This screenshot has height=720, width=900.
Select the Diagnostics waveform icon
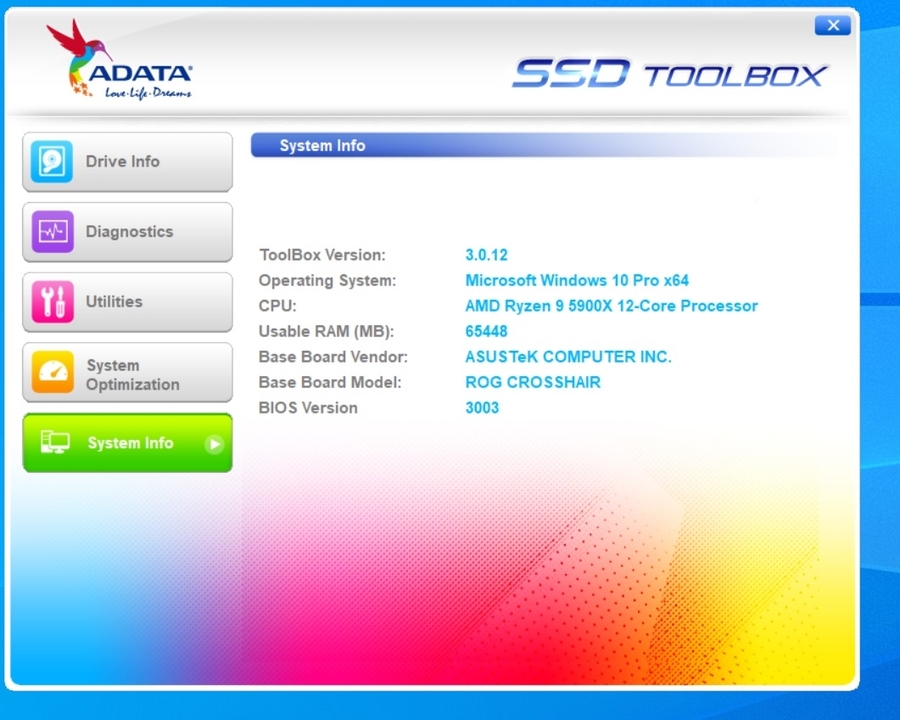pos(52,232)
